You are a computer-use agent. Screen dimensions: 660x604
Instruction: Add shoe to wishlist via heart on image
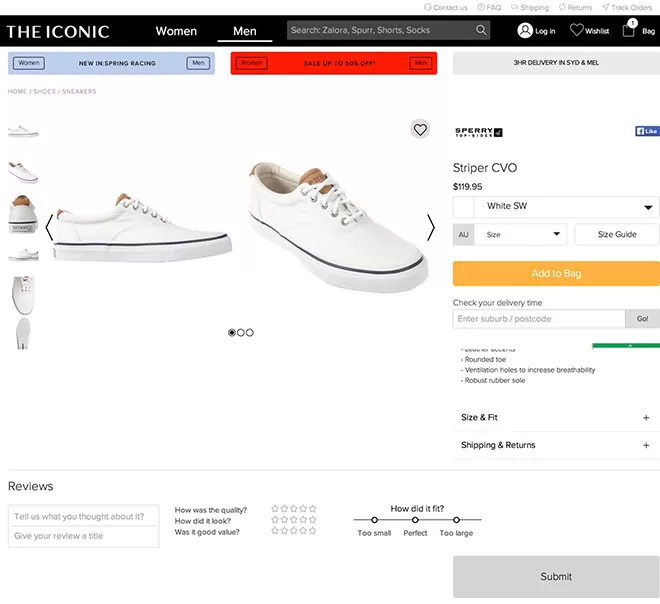[420, 129]
